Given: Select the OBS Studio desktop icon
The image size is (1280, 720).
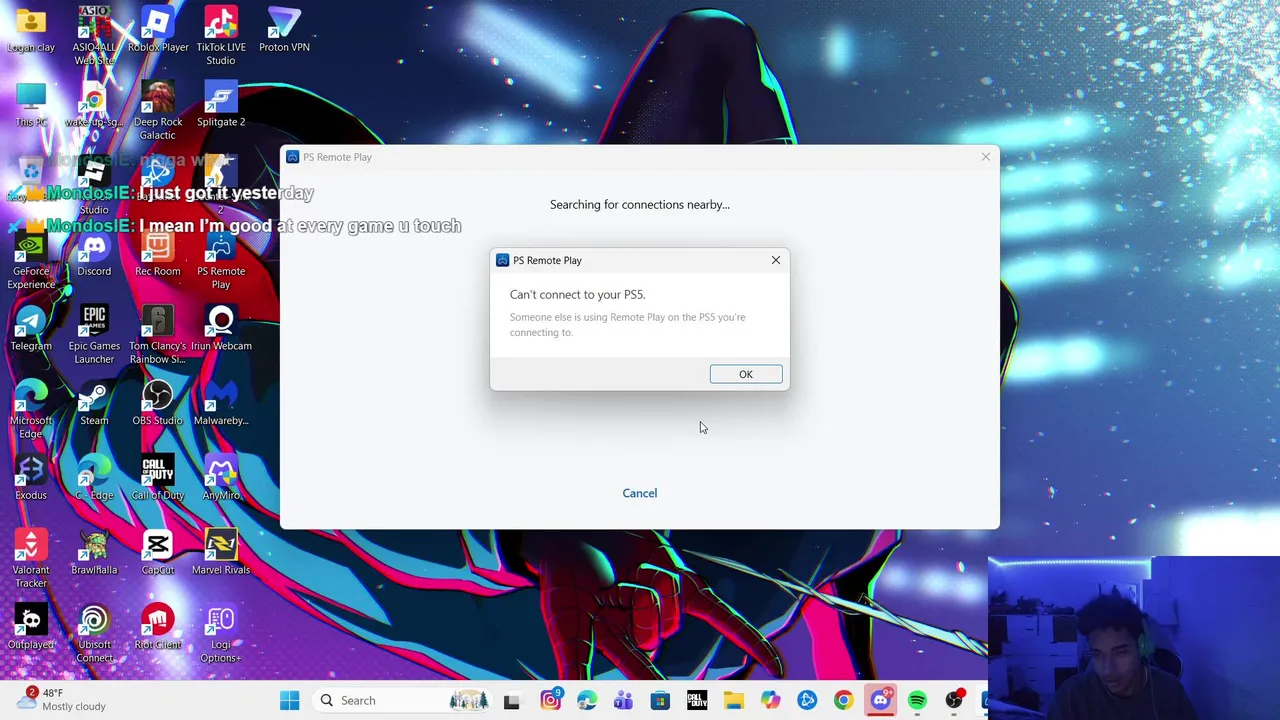Looking at the screenshot, I should point(158,404).
